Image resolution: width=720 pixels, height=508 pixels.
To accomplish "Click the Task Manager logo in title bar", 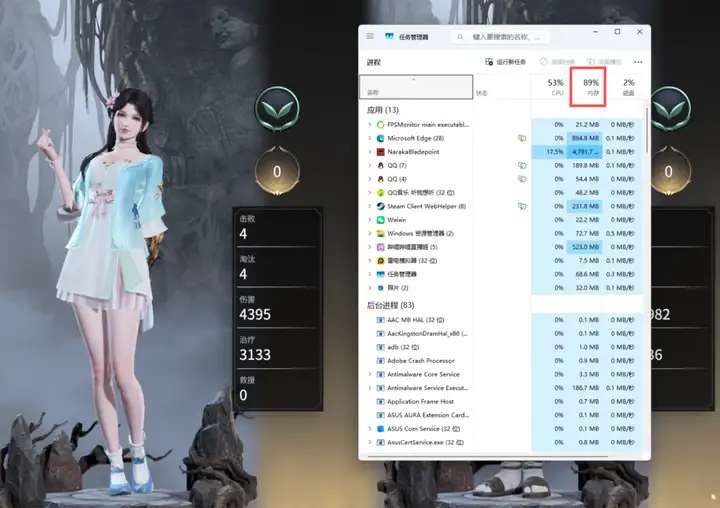I will [x=389, y=36].
